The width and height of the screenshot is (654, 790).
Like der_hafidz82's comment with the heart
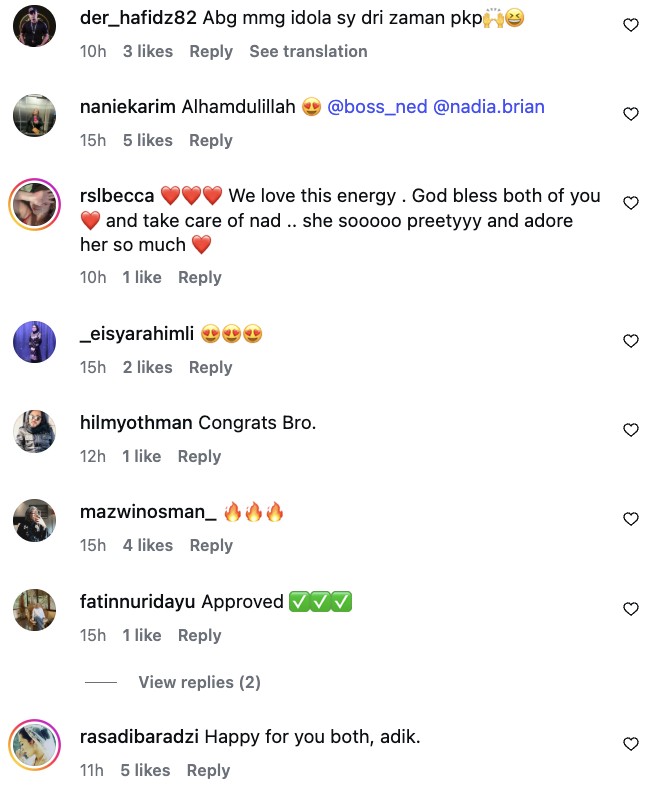631,25
